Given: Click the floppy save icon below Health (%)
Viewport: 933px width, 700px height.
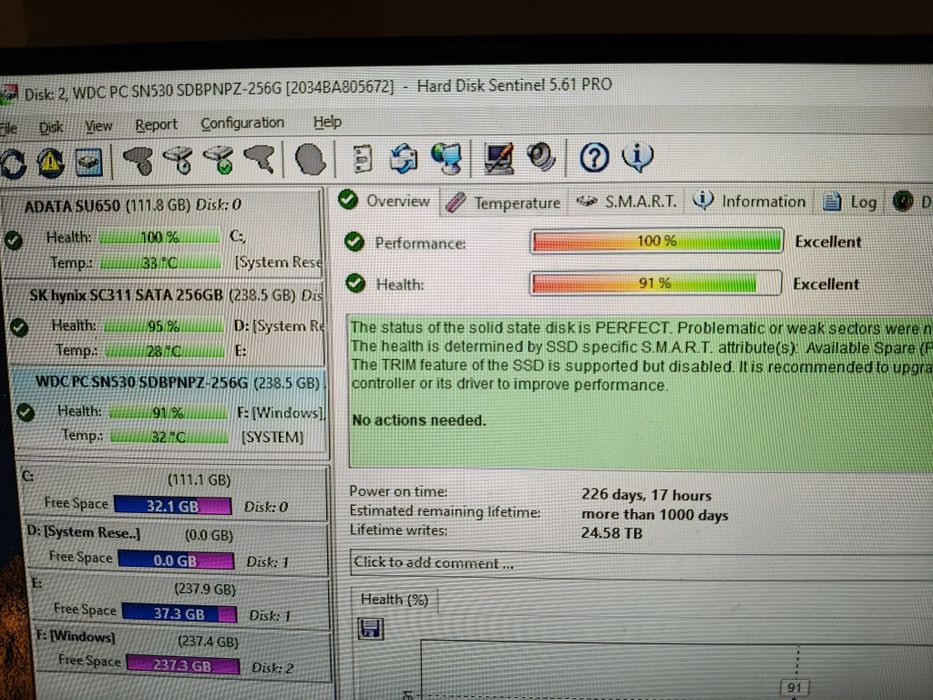Looking at the screenshot, I should (371, 629).
